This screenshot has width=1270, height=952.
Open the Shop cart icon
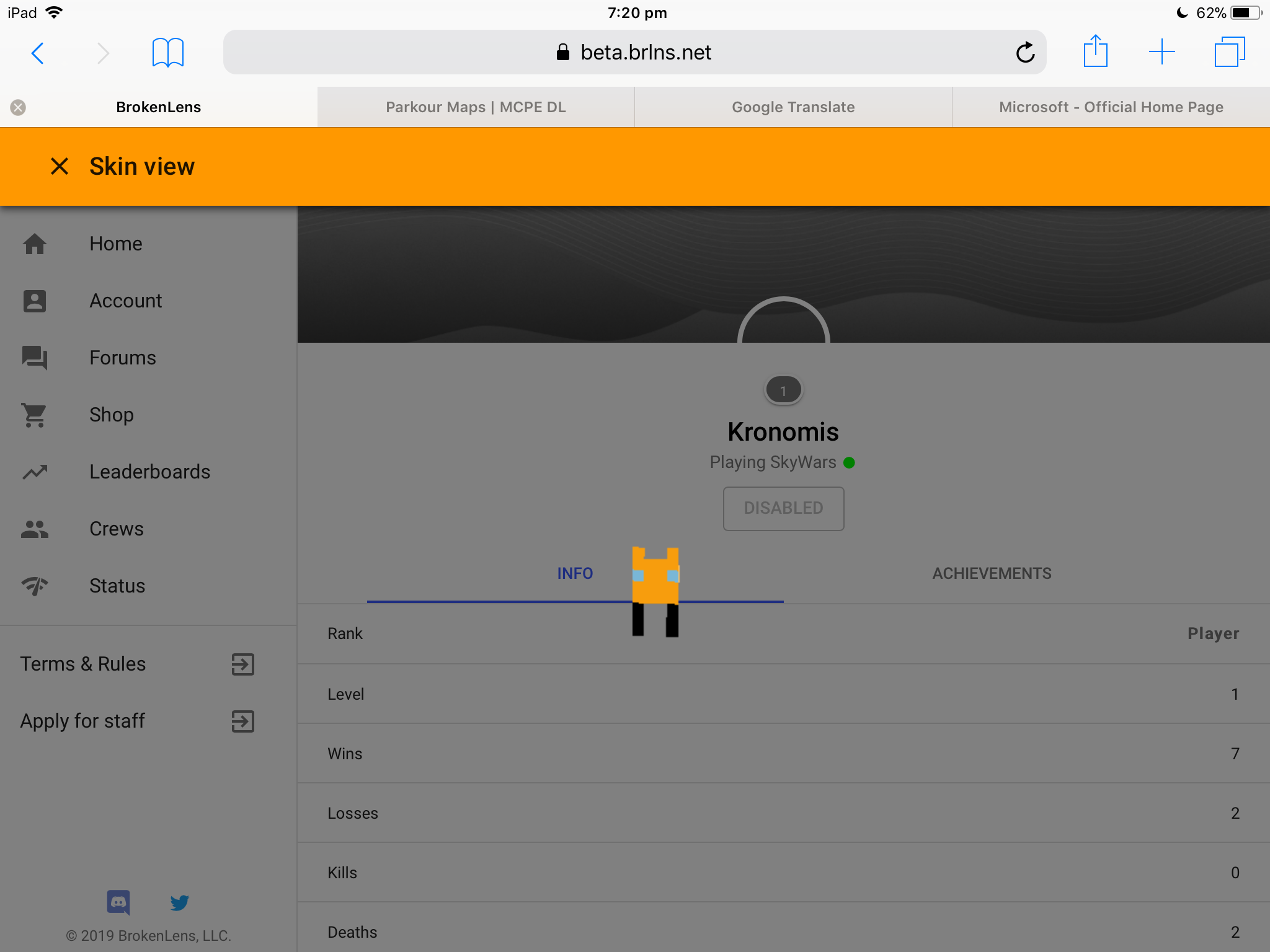(35, 415)
